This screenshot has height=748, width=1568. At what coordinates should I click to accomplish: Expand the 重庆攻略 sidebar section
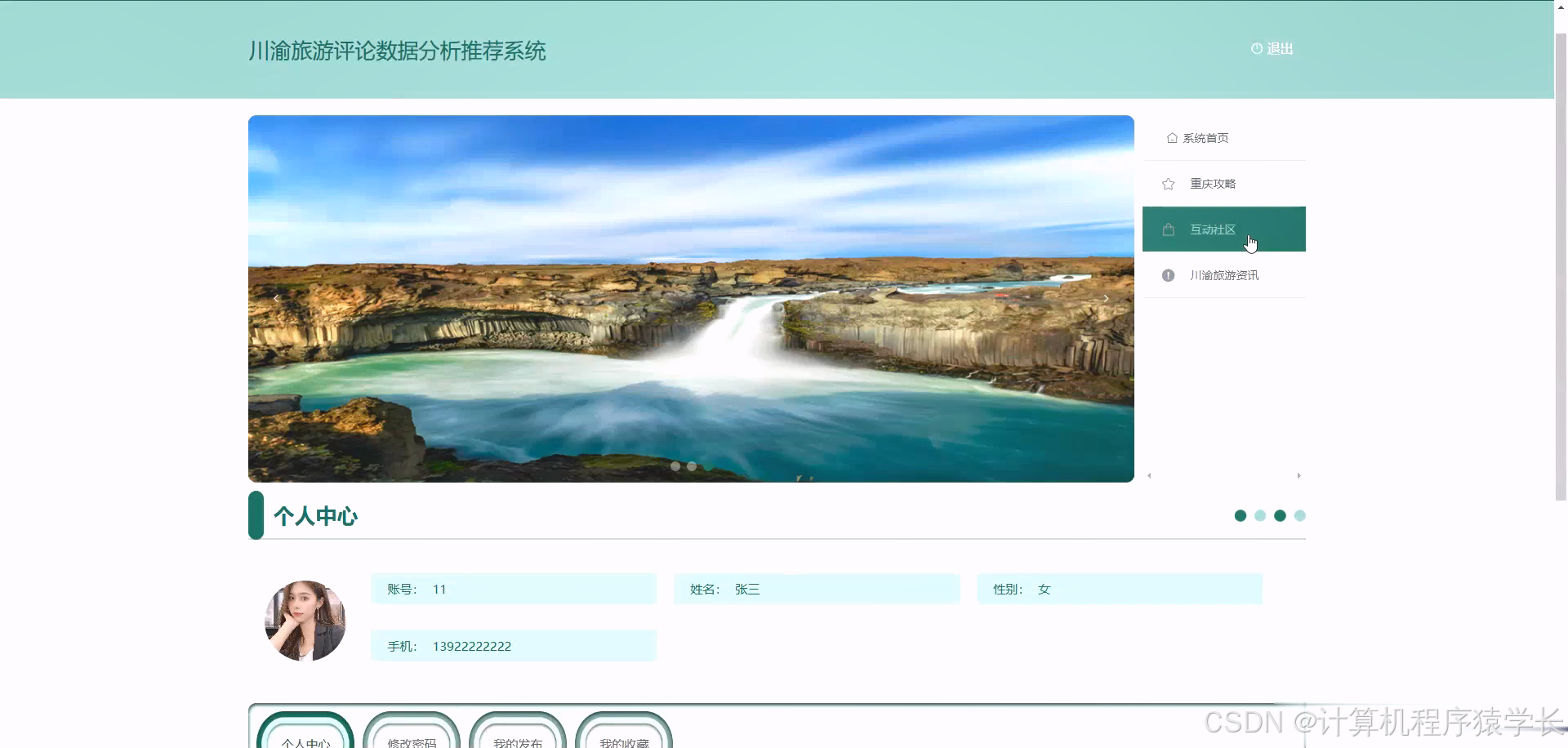click(1214, 184)
